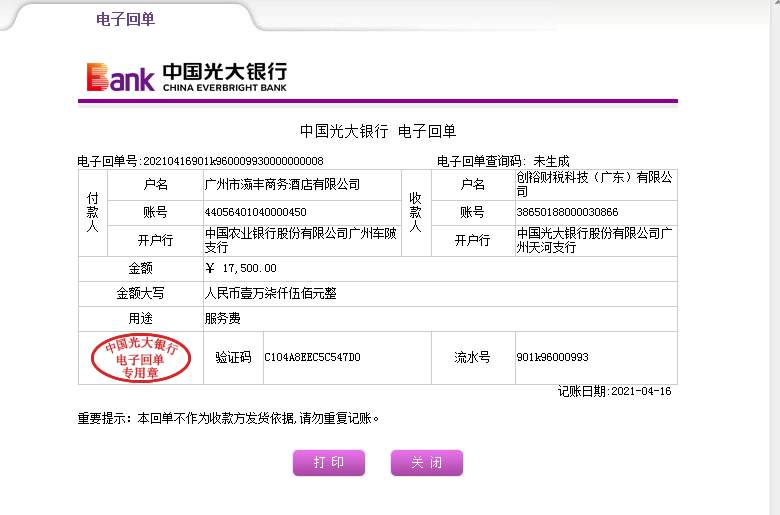780x515 pixels.
Task: Select receipt number 20210416901k960009930000000008
Action: [233, 161]
